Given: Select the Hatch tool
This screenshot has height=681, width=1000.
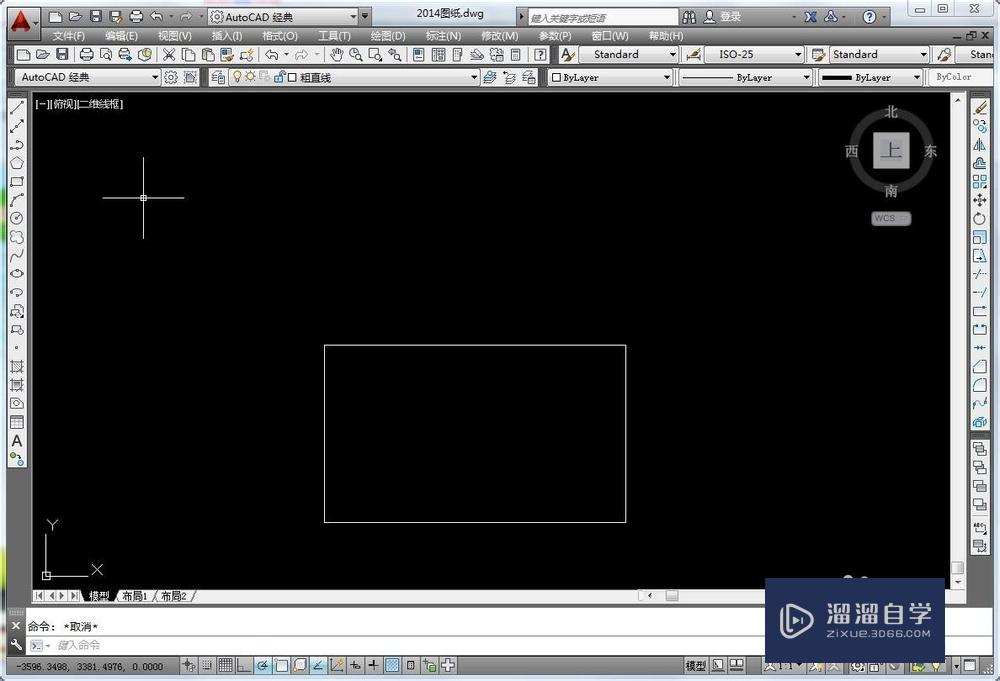Looking at the screenshot, I should (17, 367).
